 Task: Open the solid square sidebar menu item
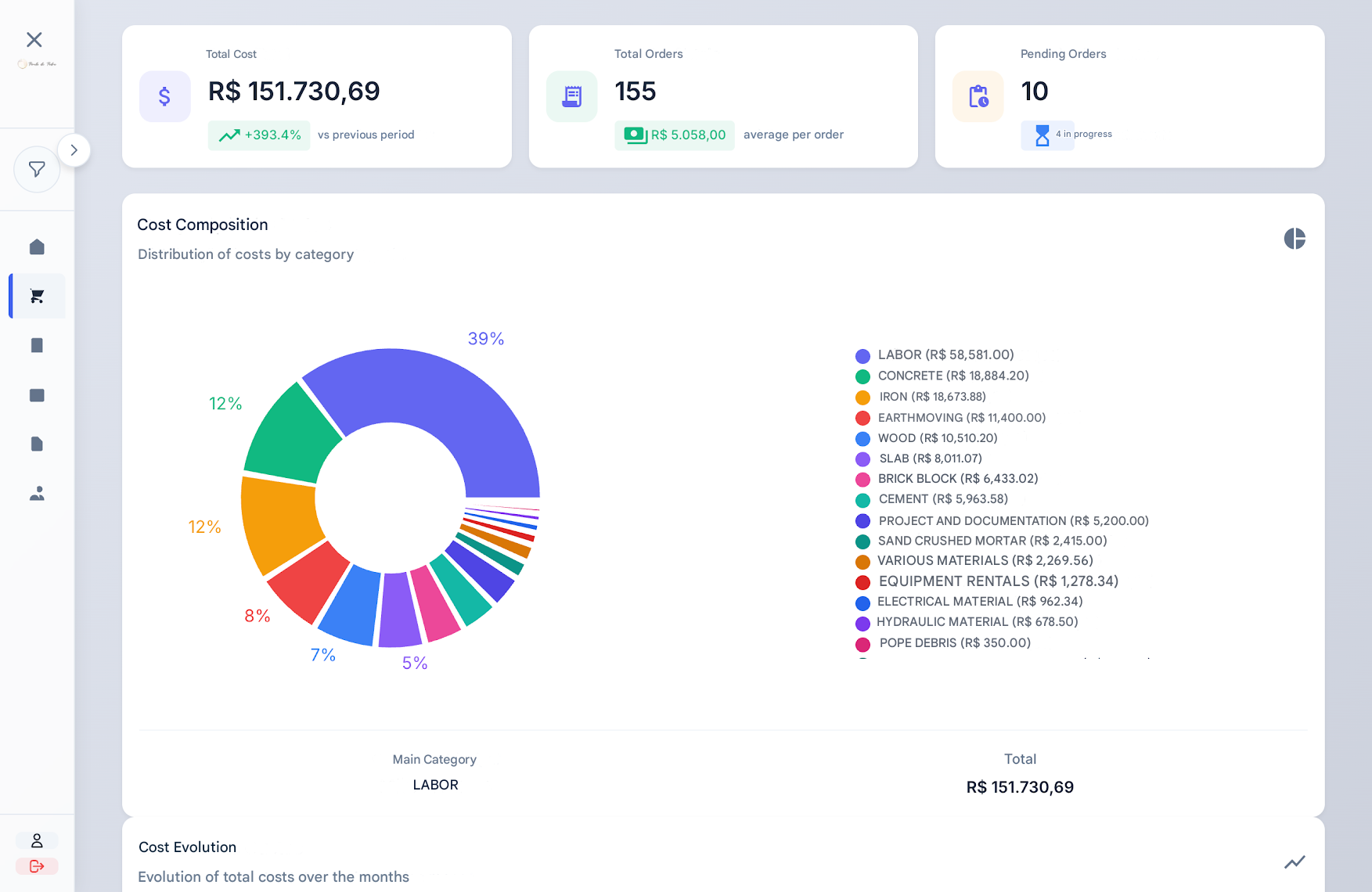[37, 395]
